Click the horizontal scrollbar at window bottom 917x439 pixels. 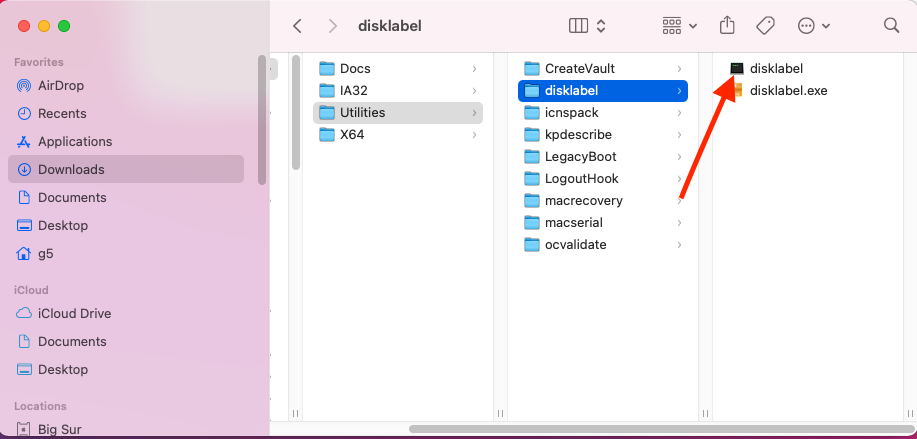point(660,429)
